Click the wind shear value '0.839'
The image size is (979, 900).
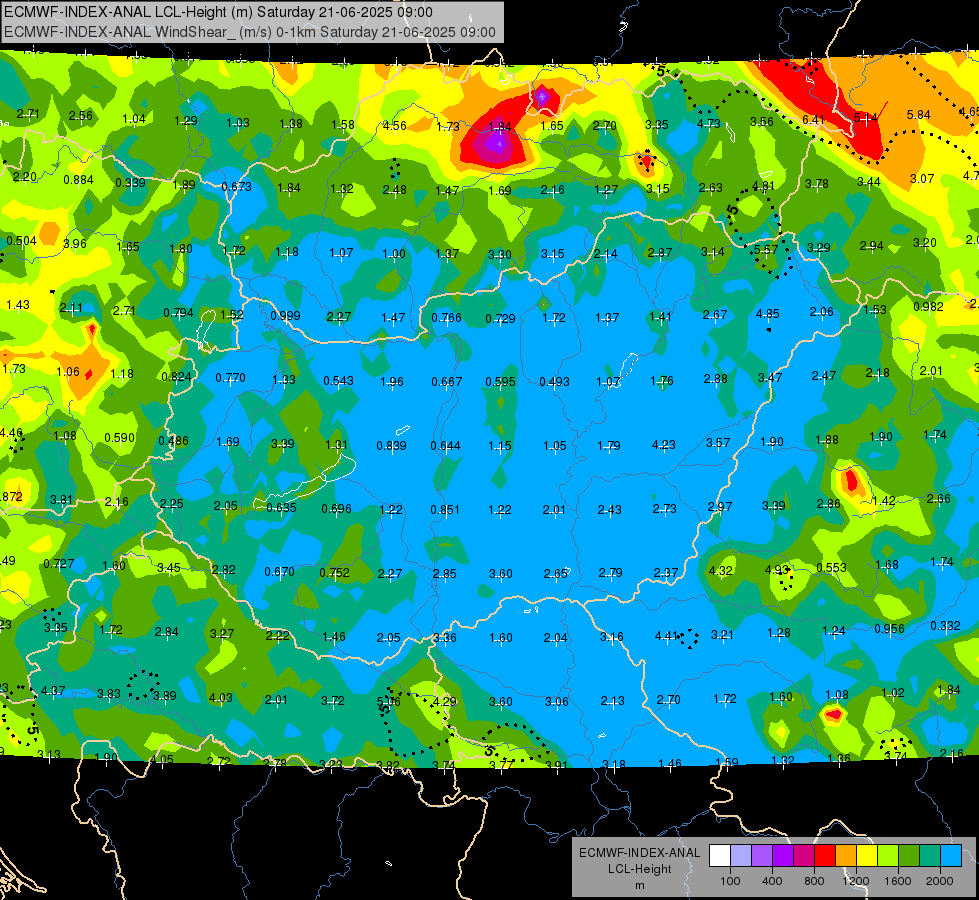(391, 445)
